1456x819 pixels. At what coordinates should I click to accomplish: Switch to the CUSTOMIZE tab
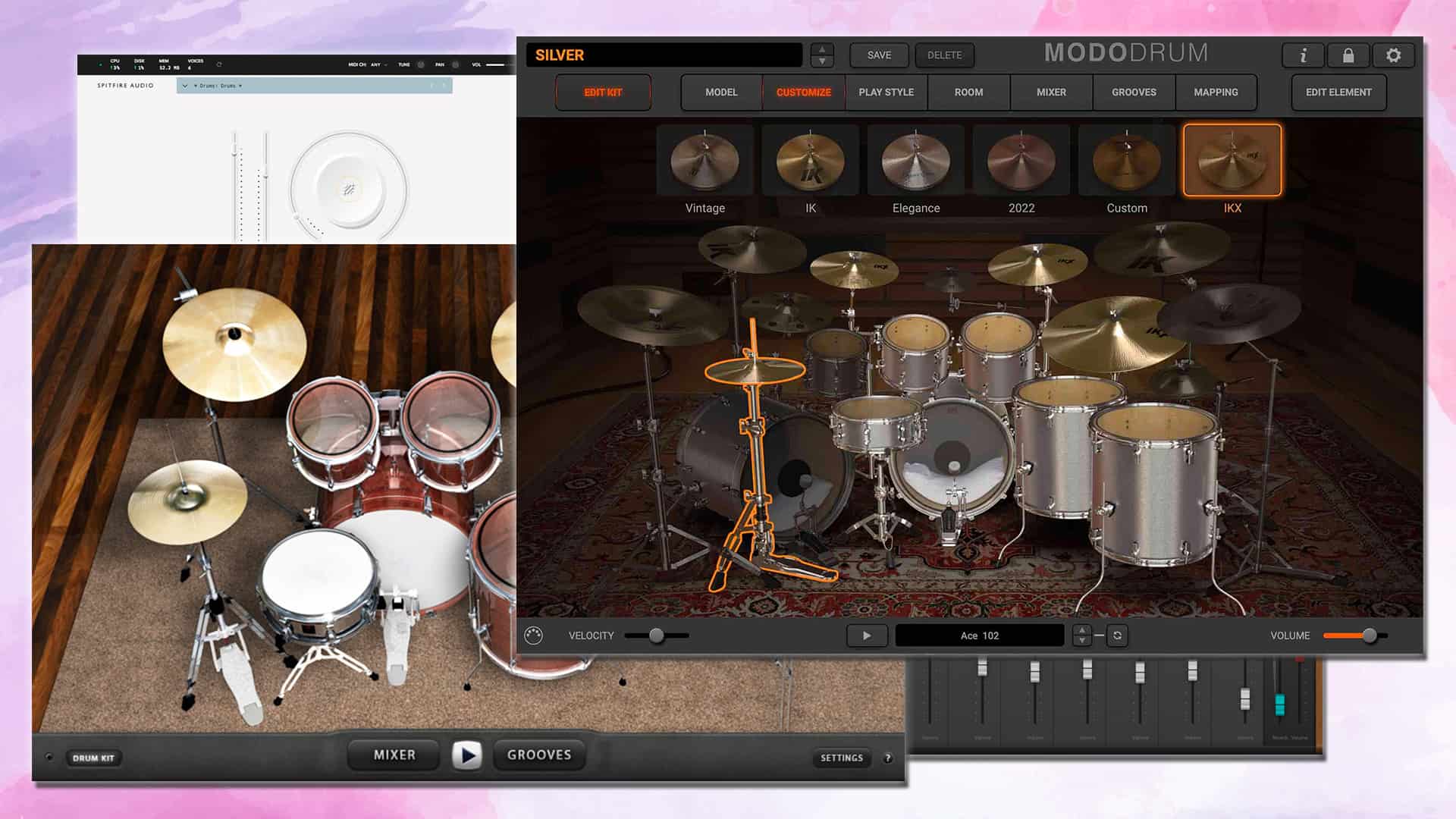(804, 93)
